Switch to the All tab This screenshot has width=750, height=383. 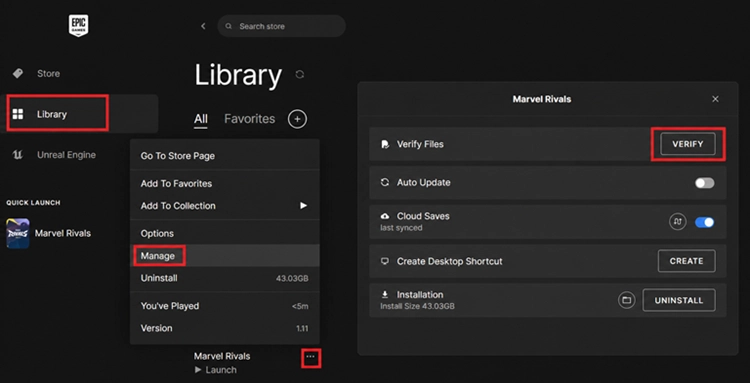click(201, 119)
